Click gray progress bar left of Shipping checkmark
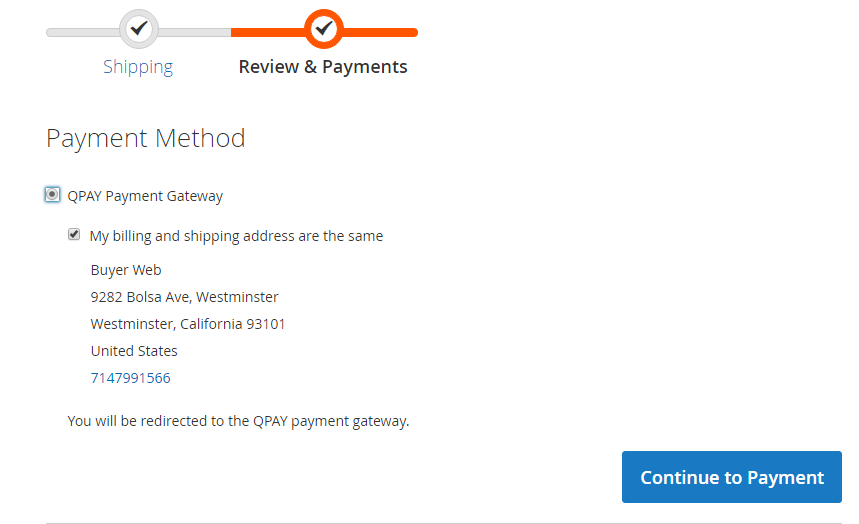This screenshot has height=524, width=859. click(82, 32)
